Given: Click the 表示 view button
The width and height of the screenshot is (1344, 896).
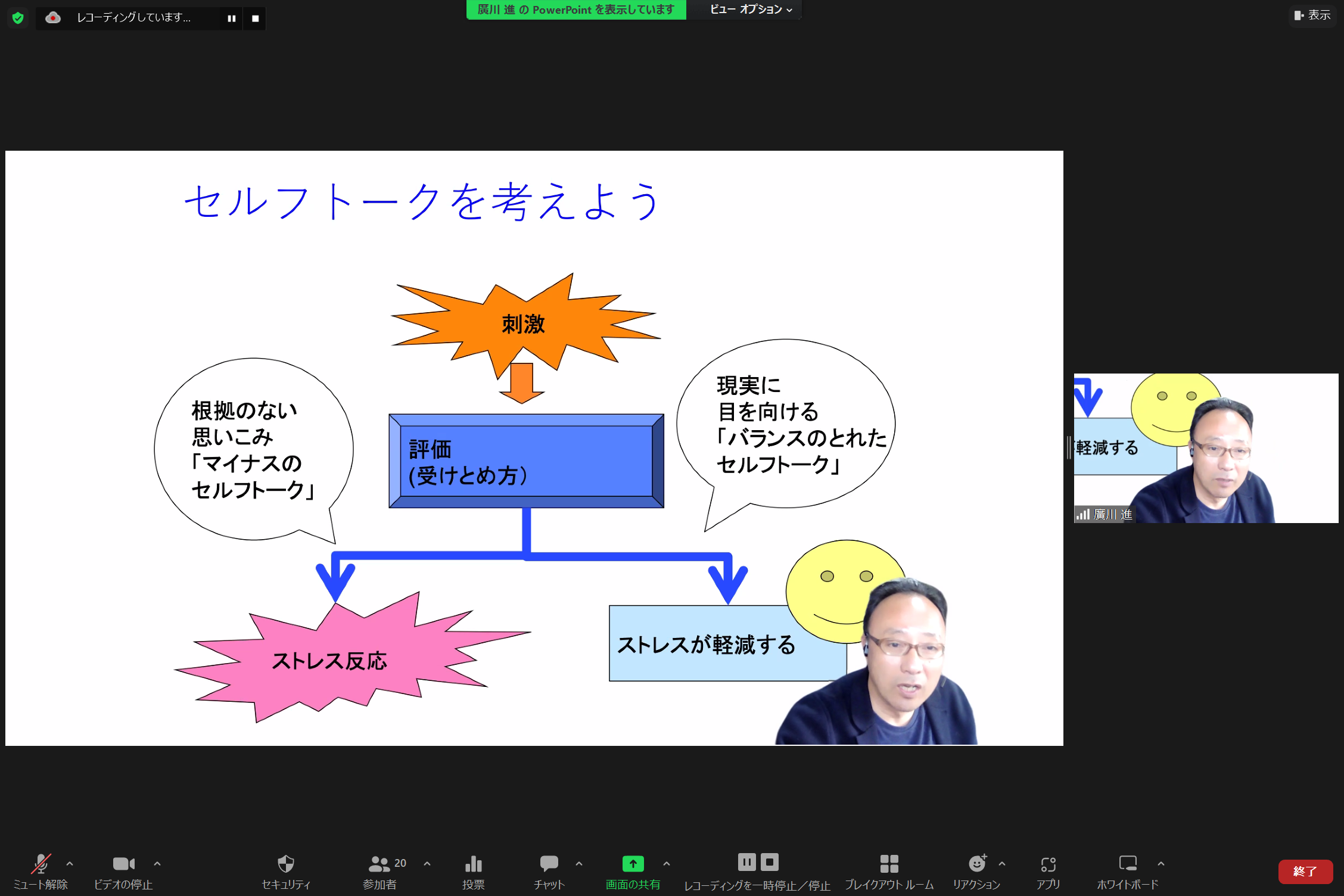Looking at the screenshot, I should tap(1312, 15).
